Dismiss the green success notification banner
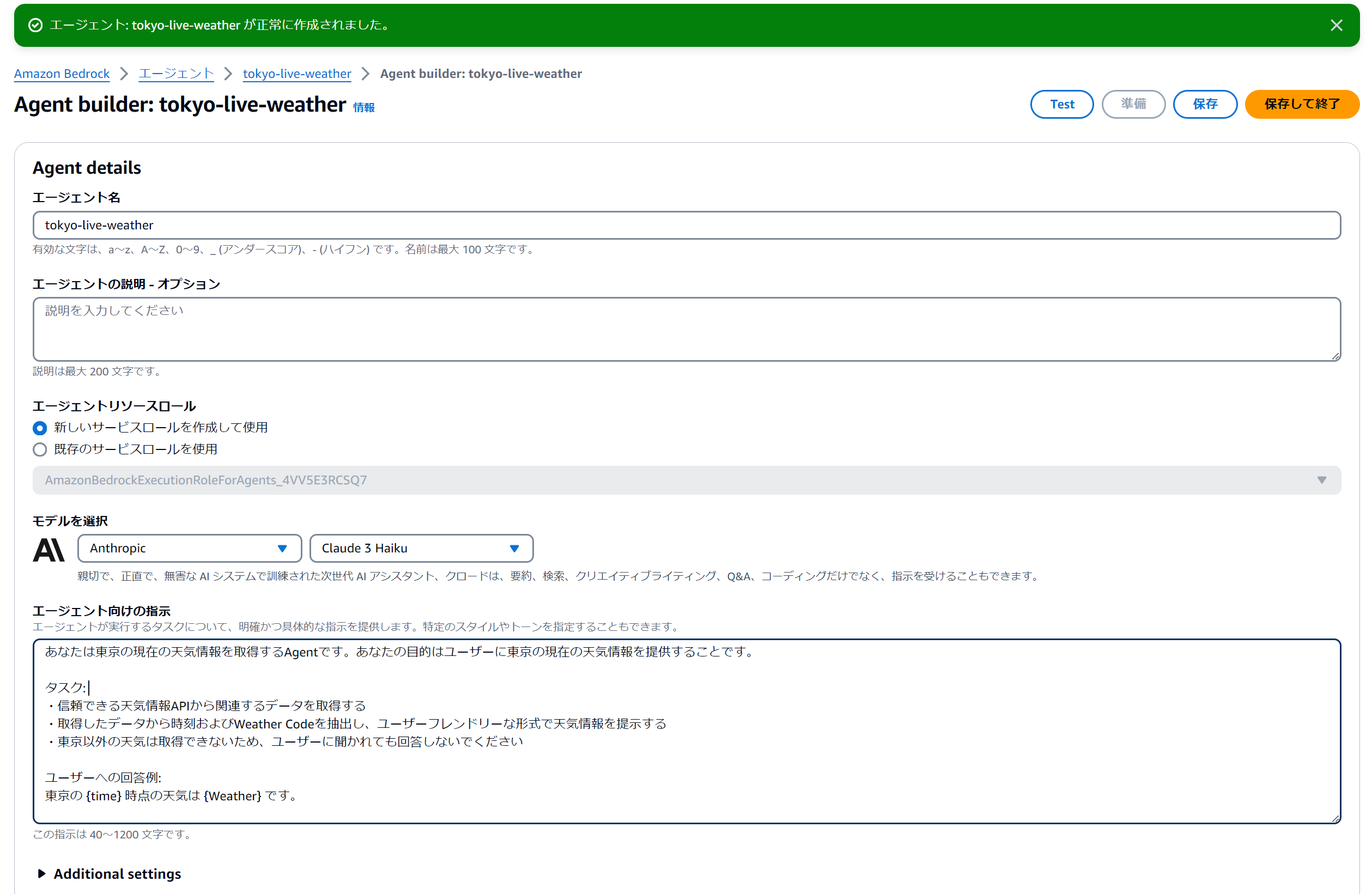1372x894 pixels. tap(1335, 26)
